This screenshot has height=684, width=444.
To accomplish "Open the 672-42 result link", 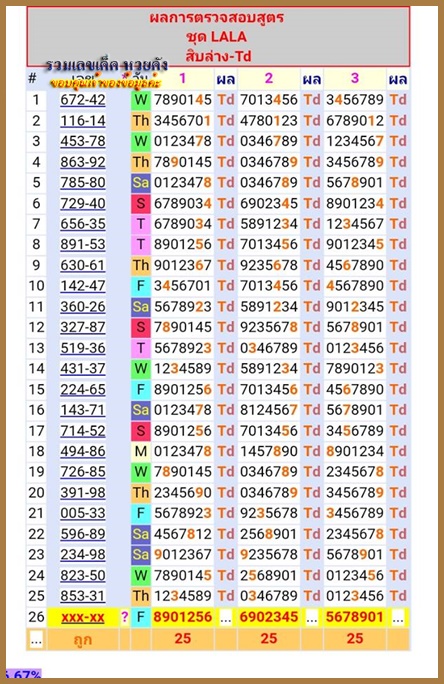I will [x=83, y=100].
